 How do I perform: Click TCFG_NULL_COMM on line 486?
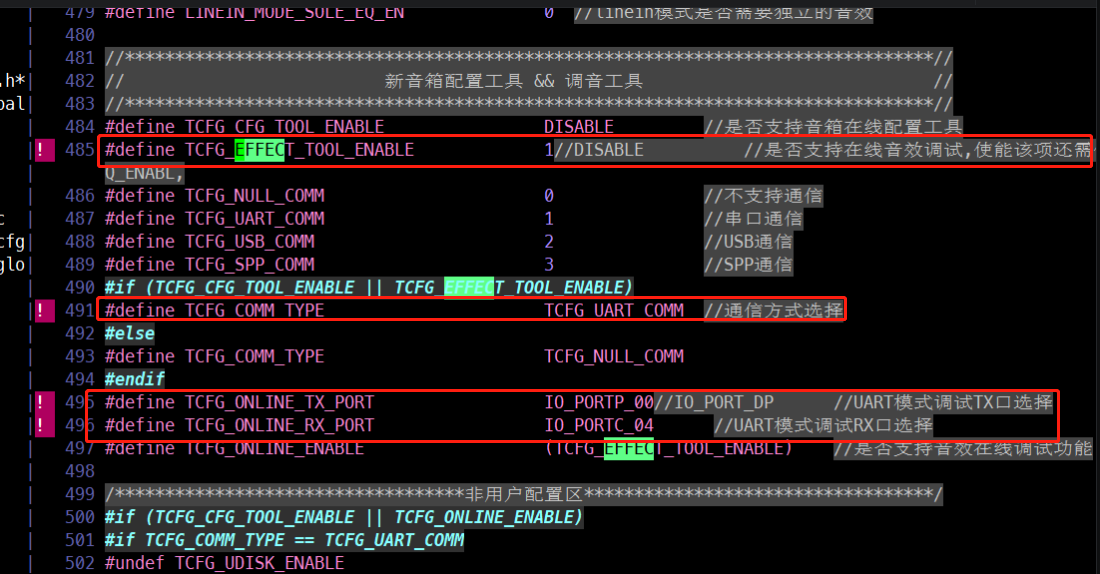[255, 196]
